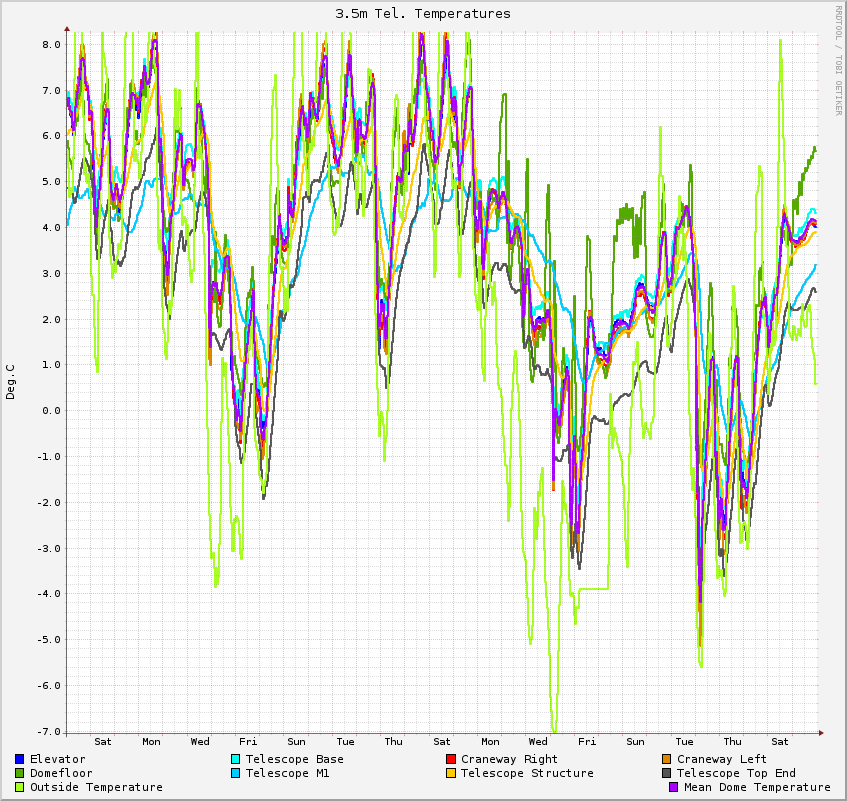Screen dimensions: 847x801
Task: Select the "Outside Temperature" legend text
Action: pyautogui.click(x=96, y=787)
